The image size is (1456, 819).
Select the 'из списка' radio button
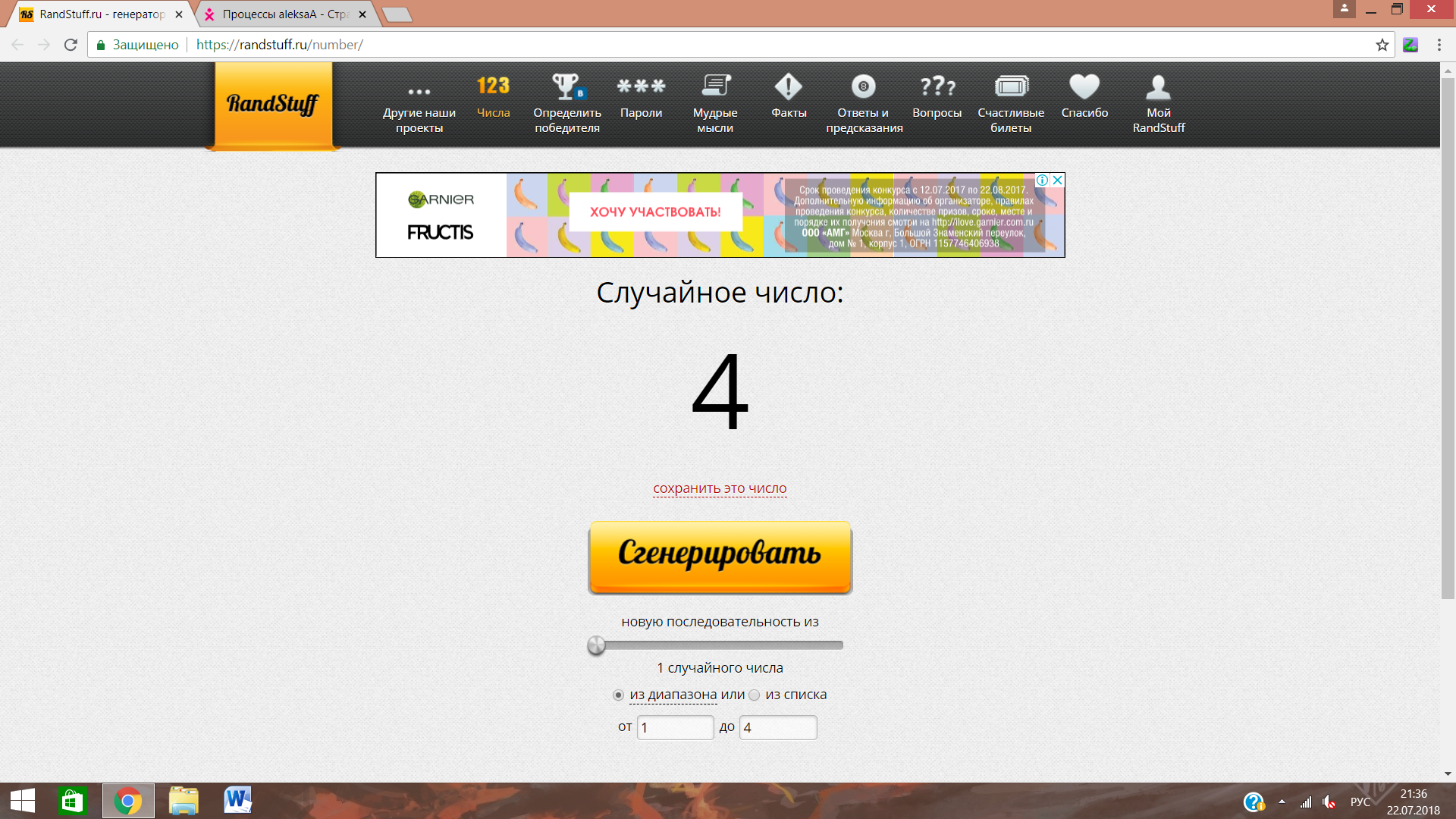coord(754,695)
